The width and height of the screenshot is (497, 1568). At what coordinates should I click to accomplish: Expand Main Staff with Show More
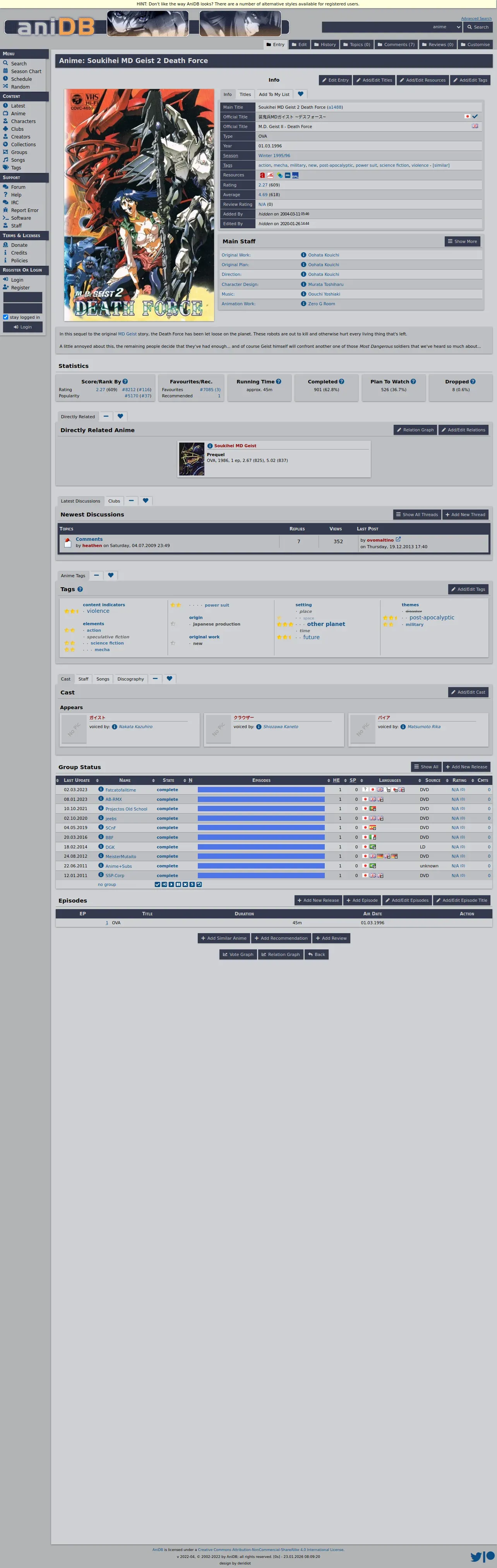tap(462, 242)
